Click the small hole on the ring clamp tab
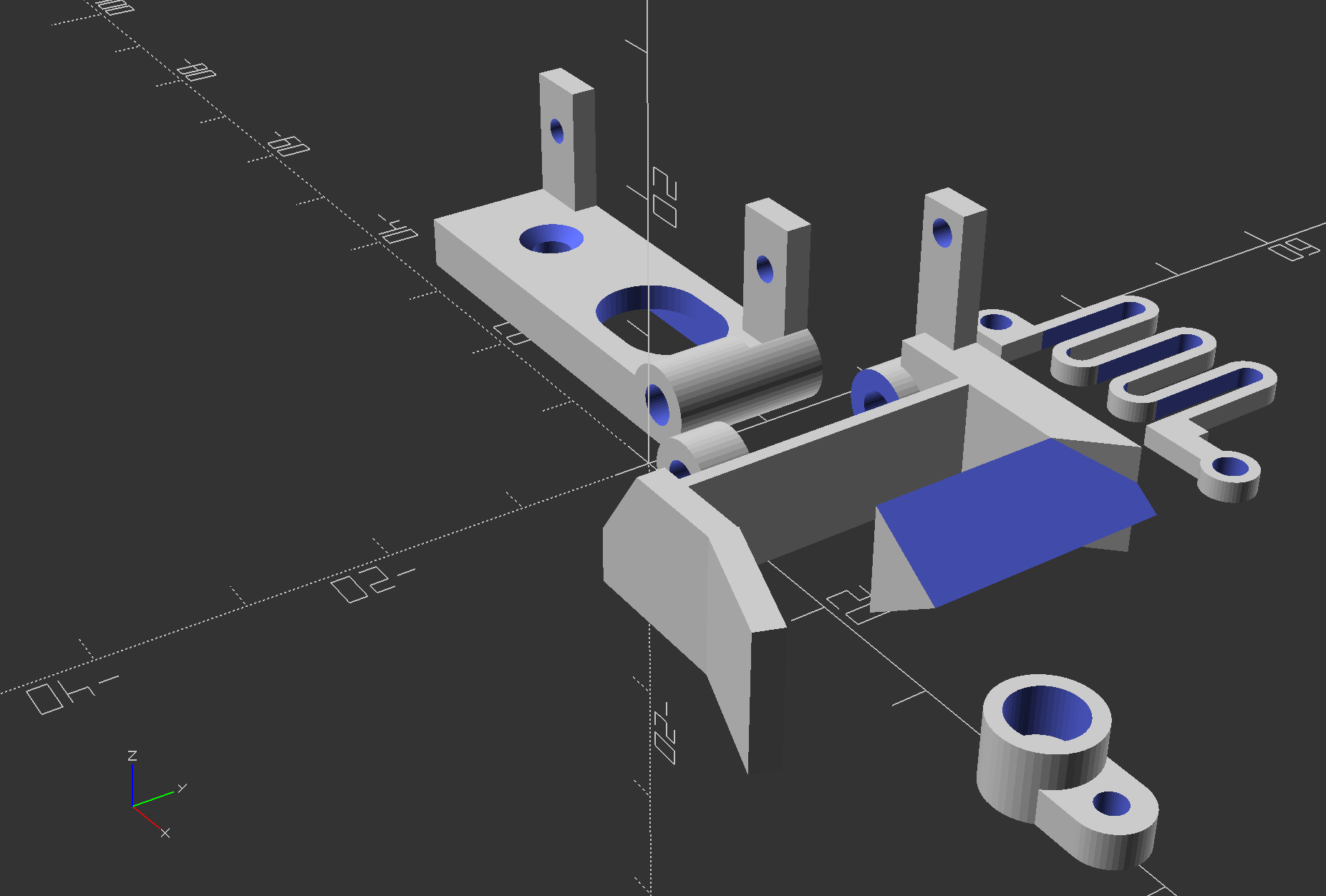Image resolution: width=1326 pixels, height=896 pixels. coord(1111,804)
